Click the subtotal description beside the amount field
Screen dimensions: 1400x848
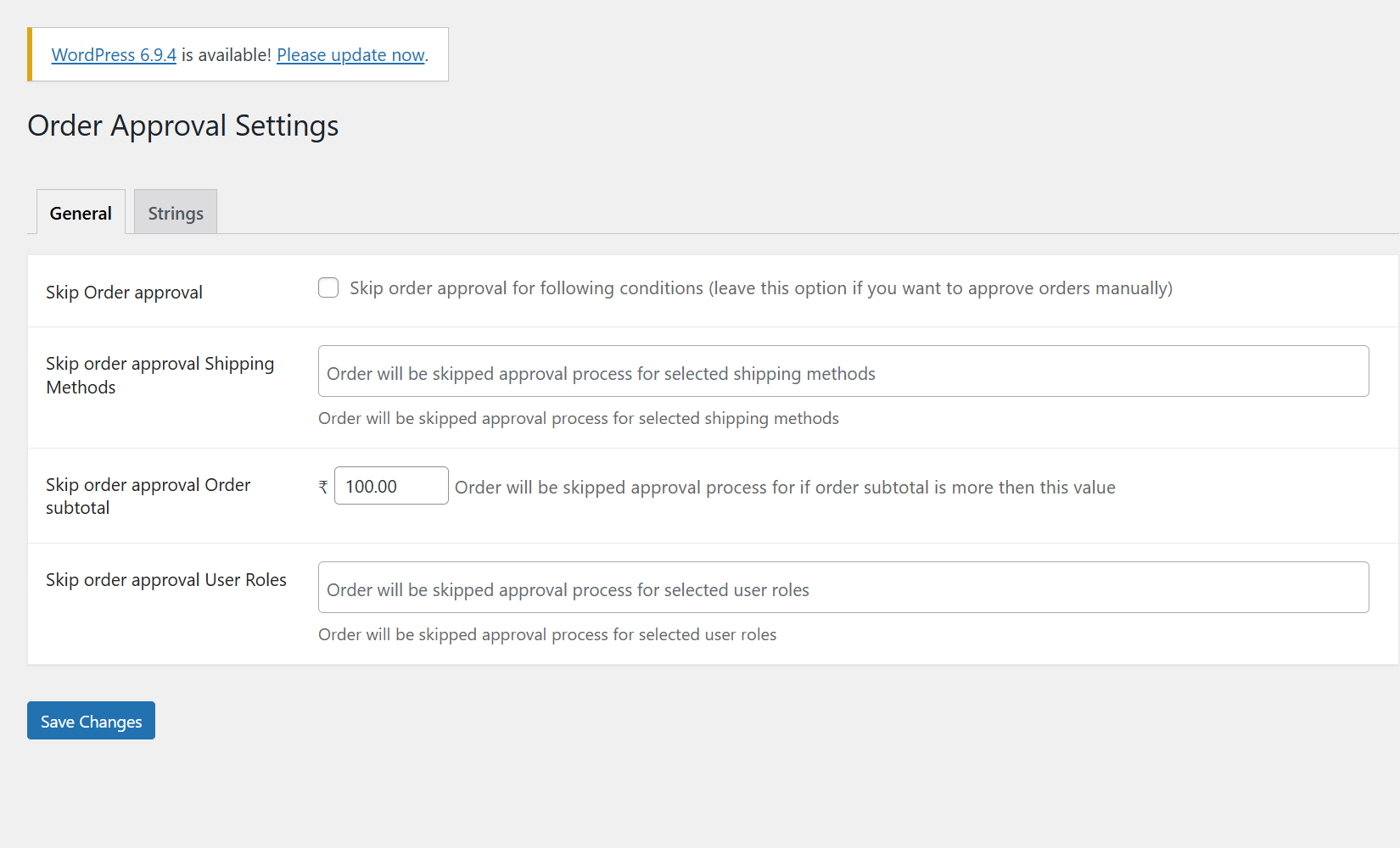(x=784, y=488)
